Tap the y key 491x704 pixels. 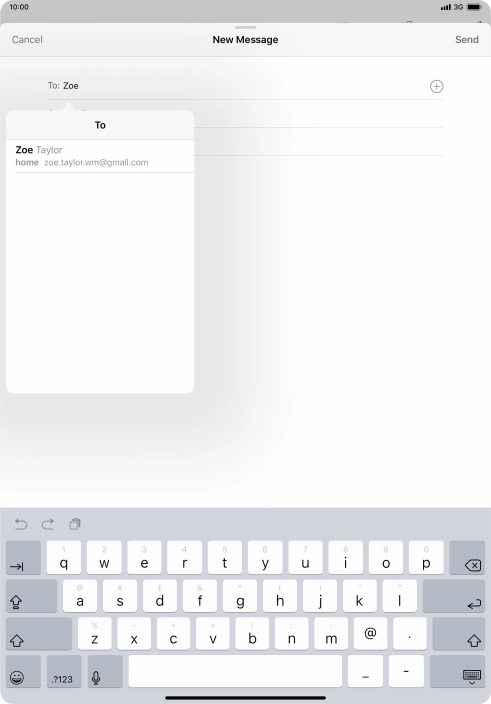coord(265,558)
